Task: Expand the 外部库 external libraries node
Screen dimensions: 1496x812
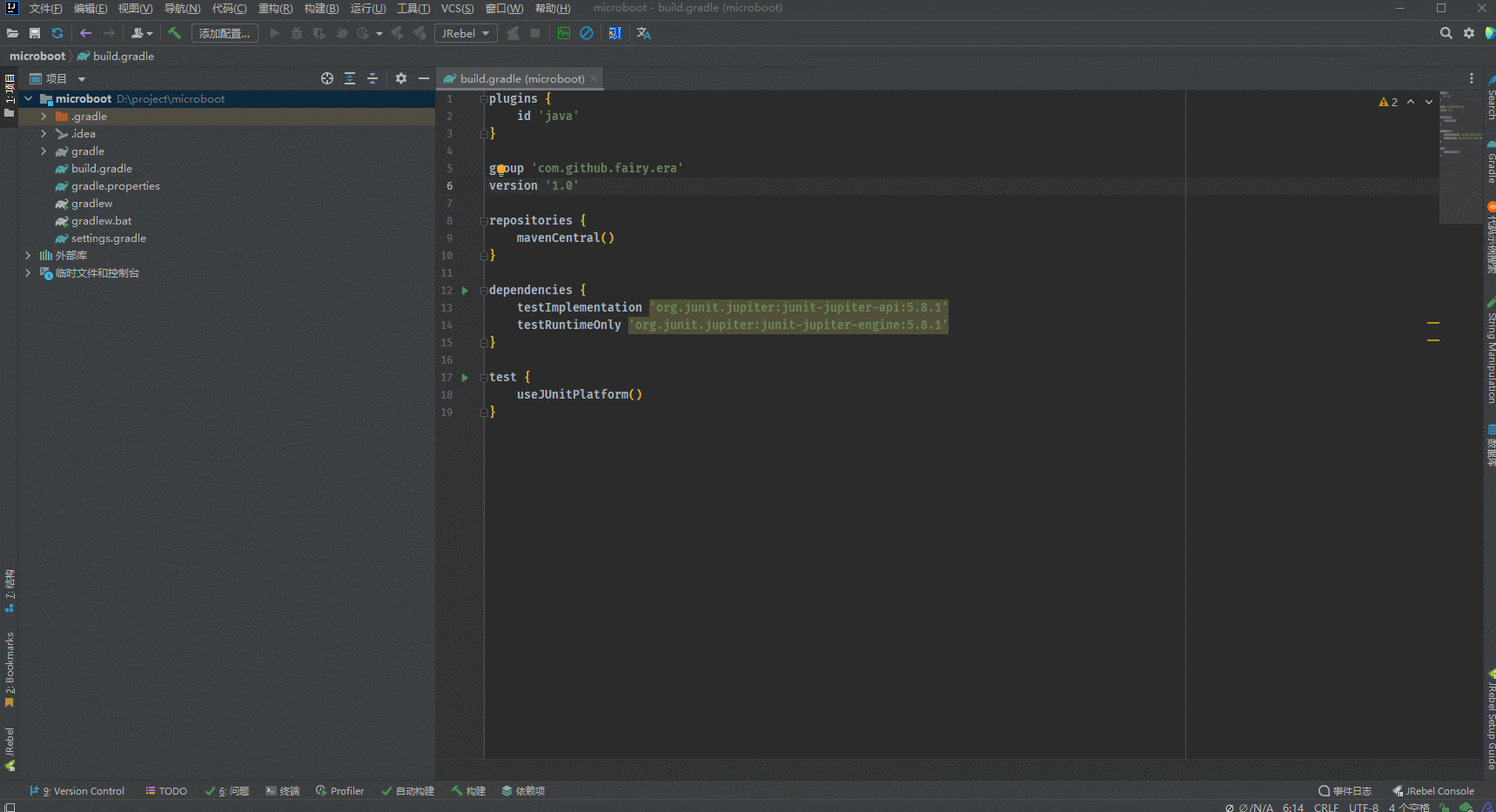Action: tap(29, 256)
